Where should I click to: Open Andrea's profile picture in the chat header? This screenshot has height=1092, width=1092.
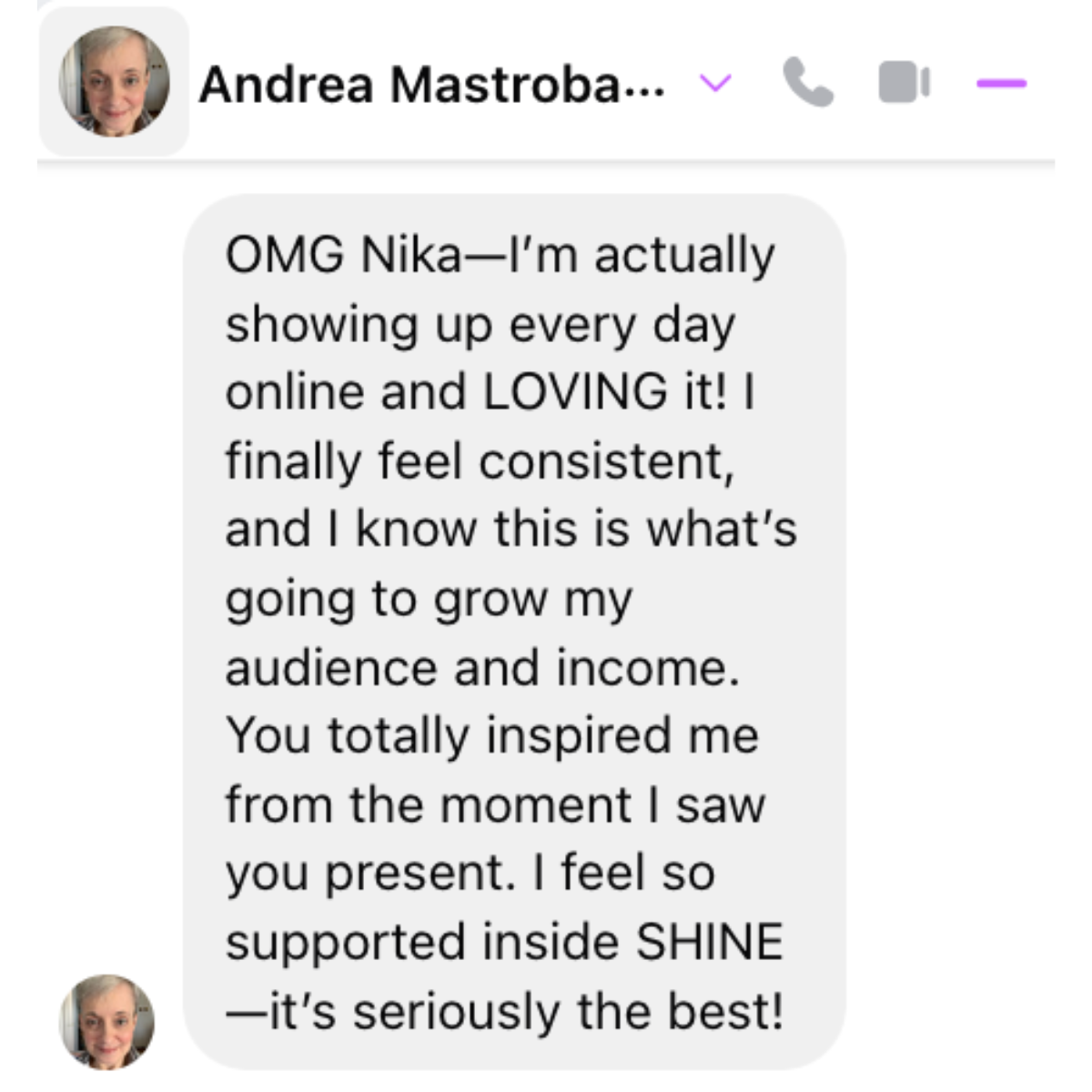point(115,82)
